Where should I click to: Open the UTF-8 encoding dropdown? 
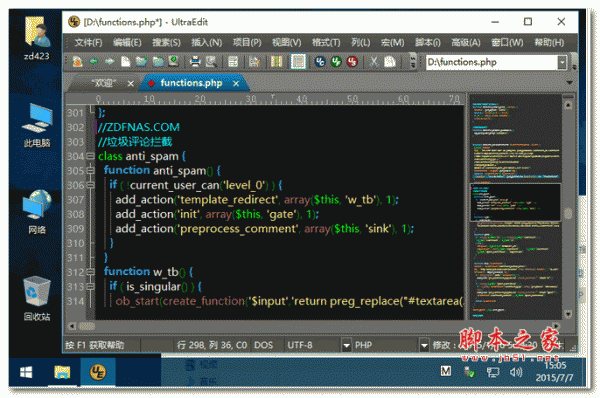pos(346,345)
